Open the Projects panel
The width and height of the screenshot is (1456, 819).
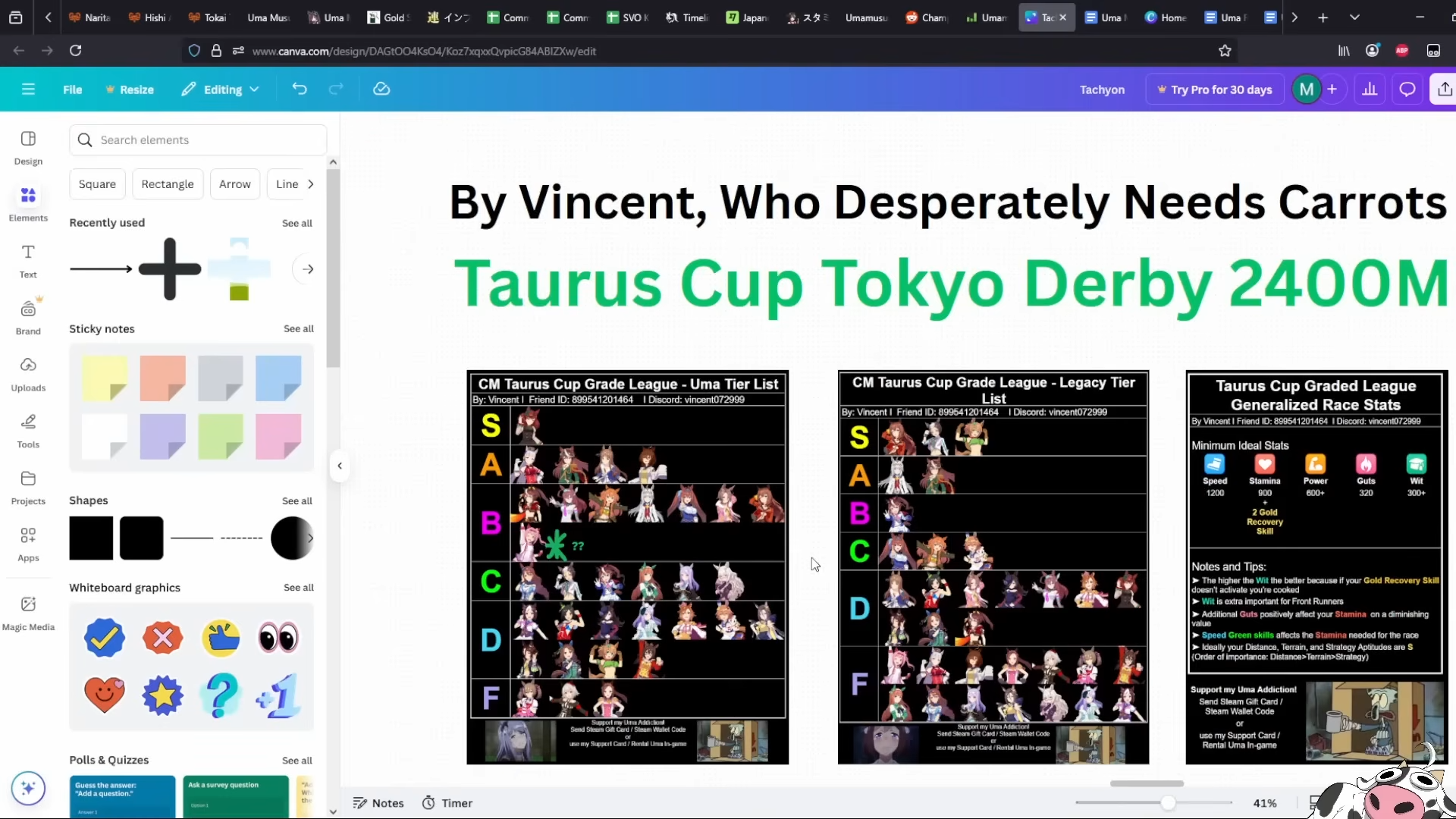click(28, 487)
